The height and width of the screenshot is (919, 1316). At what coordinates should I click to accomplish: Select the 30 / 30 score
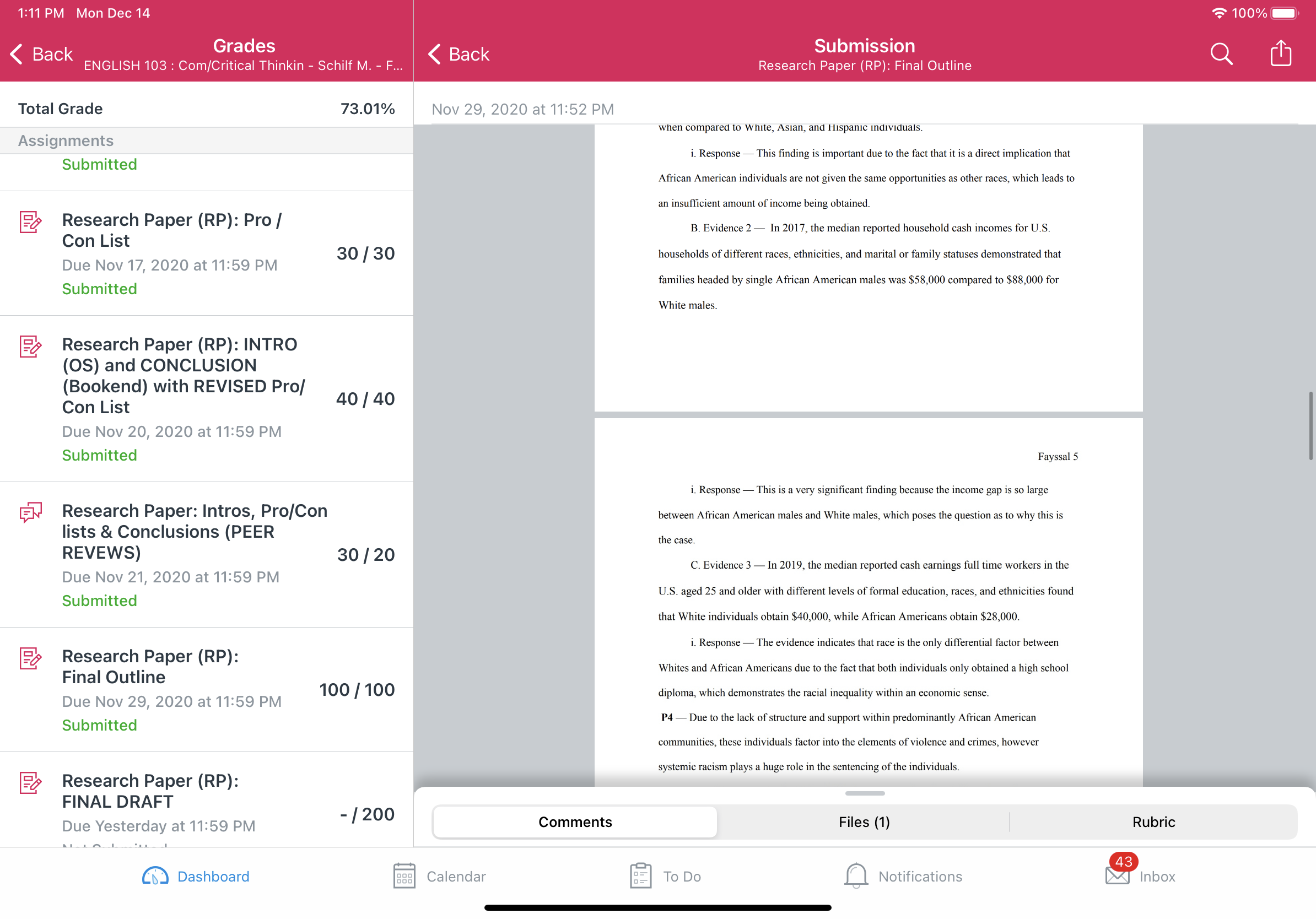click(x=366, y=253)
